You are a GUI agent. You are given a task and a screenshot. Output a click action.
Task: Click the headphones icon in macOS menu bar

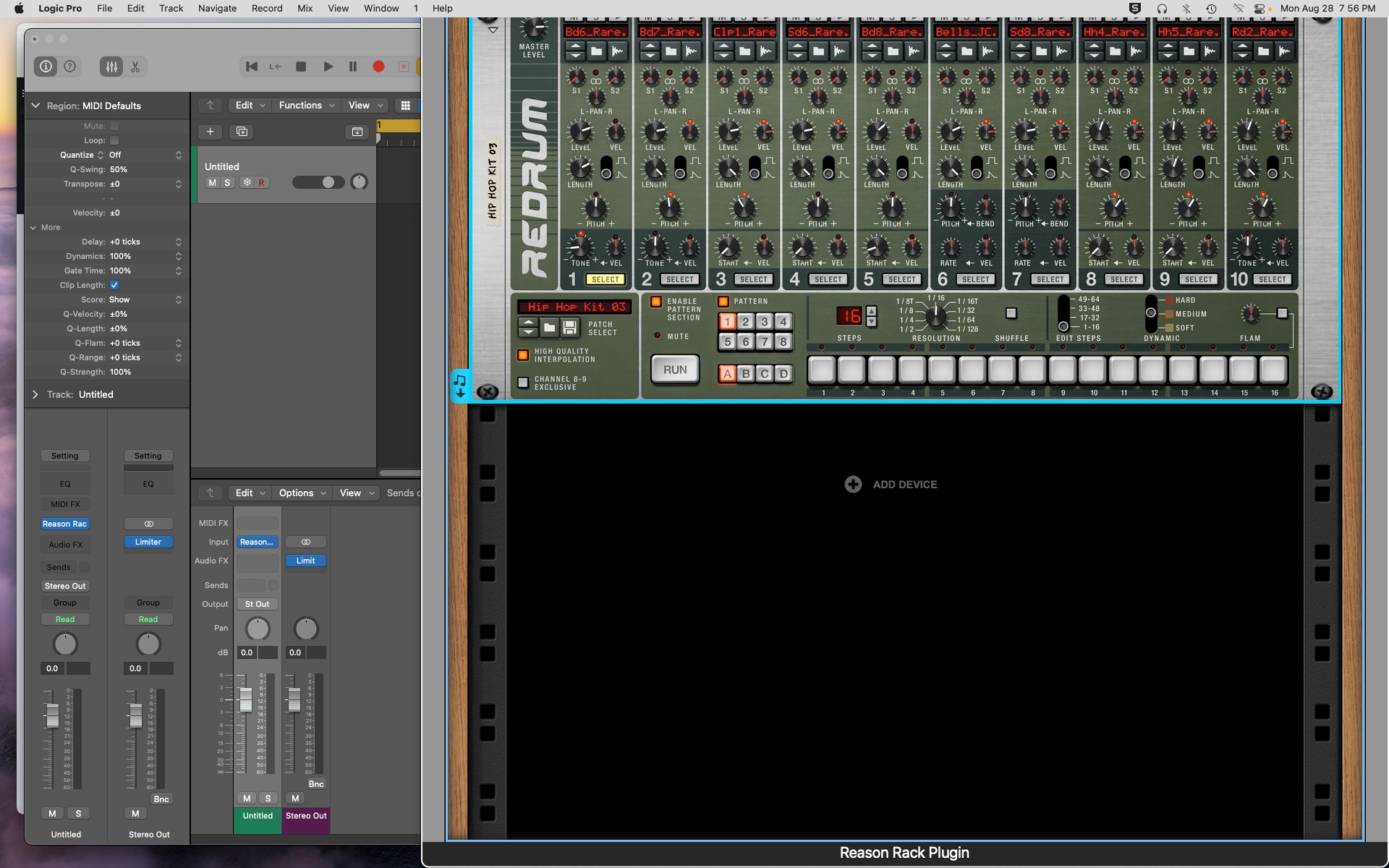coord(1162,9)
